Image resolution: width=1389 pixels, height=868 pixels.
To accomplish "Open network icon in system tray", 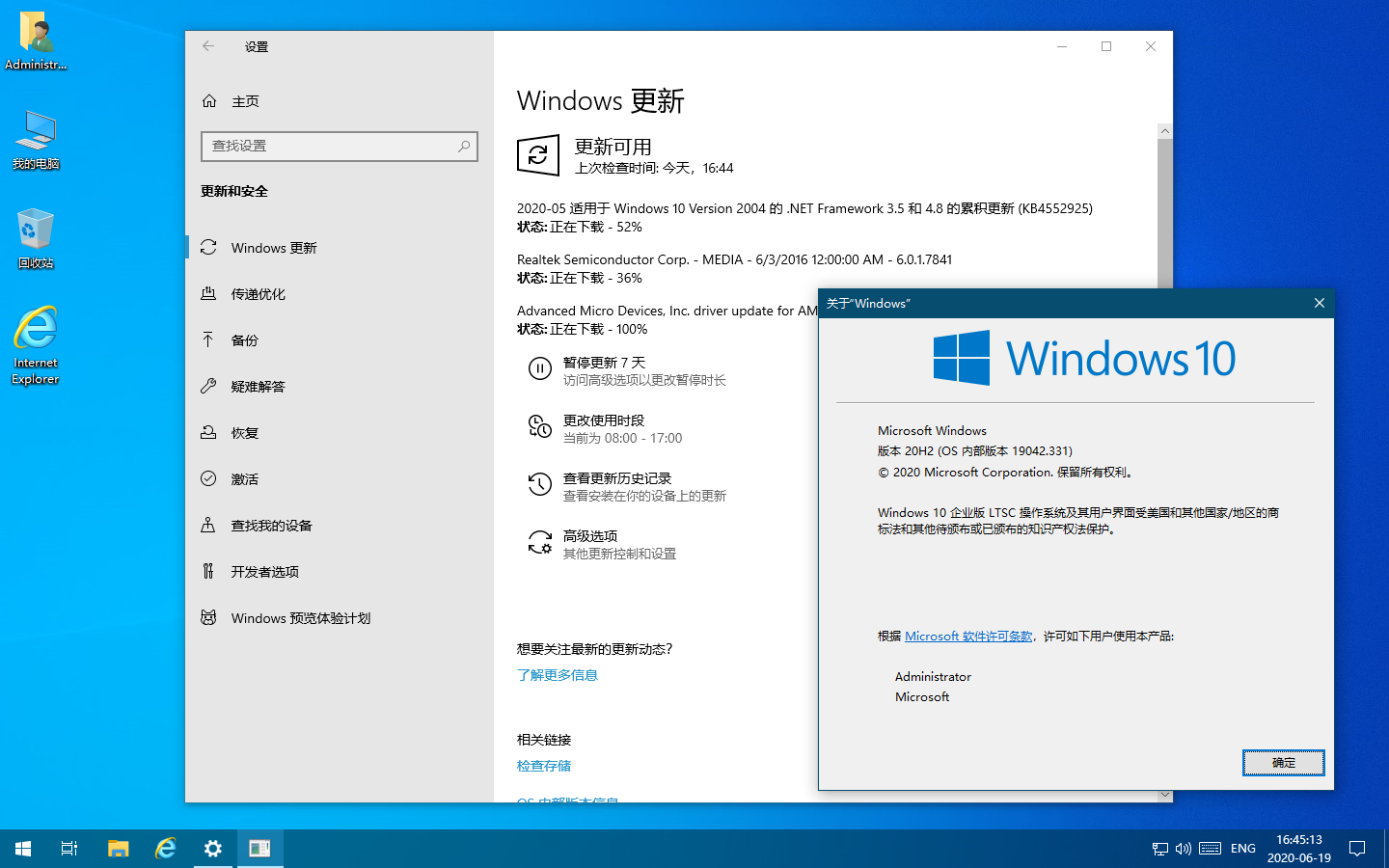I will (1160, 849).
